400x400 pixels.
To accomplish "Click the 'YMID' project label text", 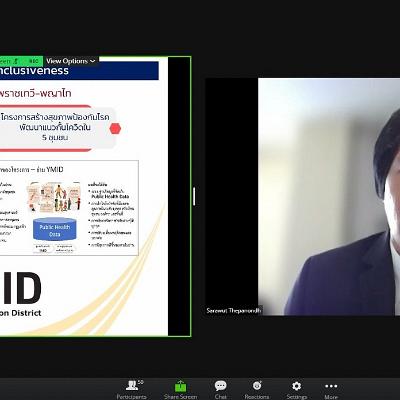I will point(55,170).
